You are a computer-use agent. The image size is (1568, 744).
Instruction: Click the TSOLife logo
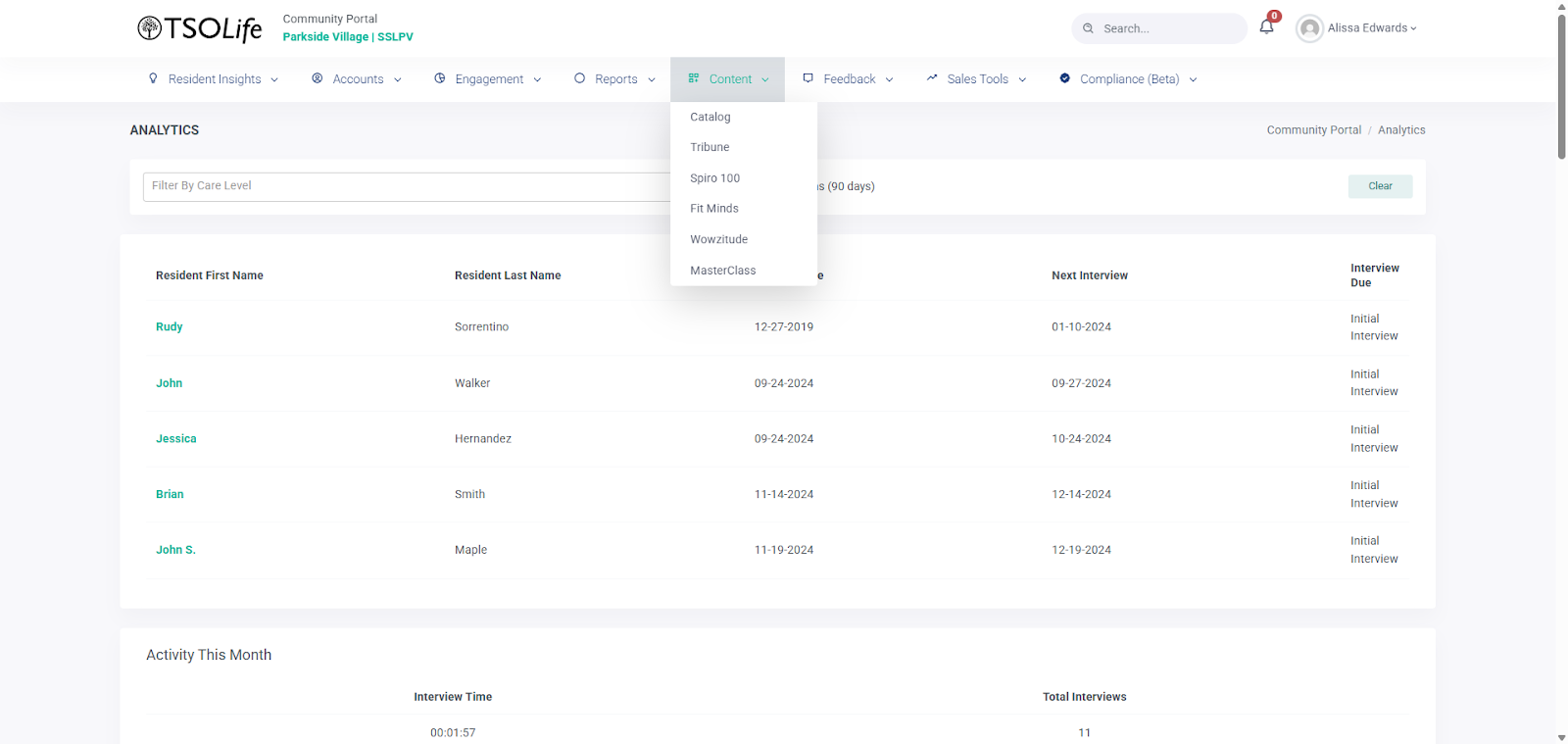click(x=200, y=28)
